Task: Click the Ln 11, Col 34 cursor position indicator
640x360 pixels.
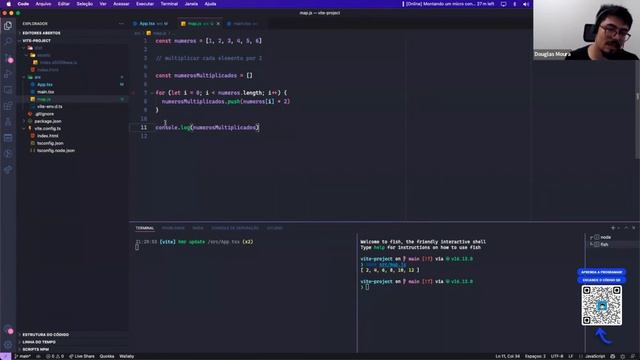Action: (x=508, y=356)
